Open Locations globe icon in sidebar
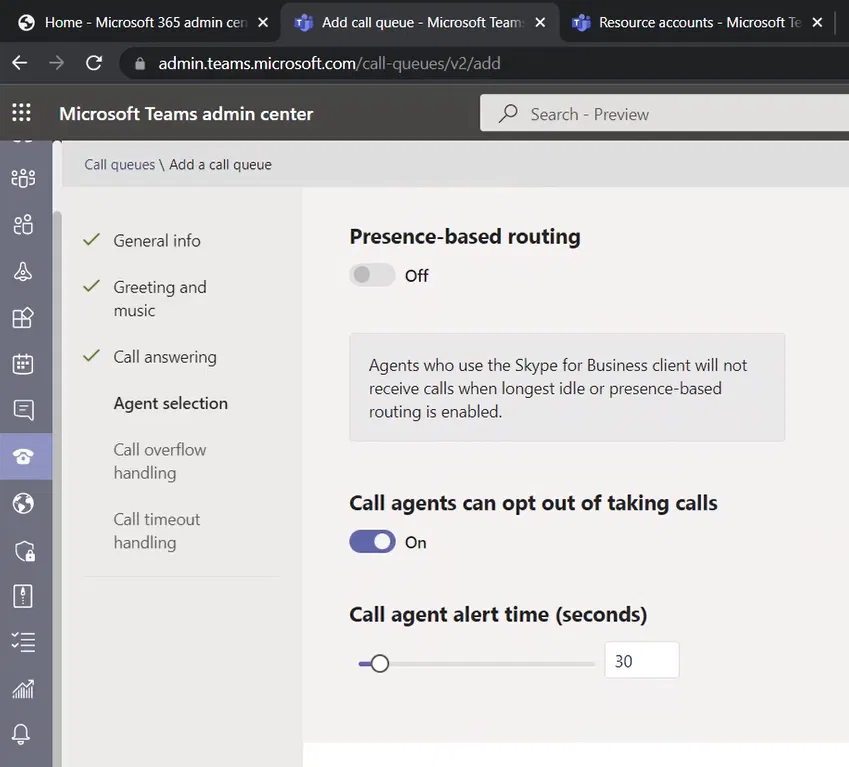This screenshot has width=849, height=767. click(x=22, y=503)
